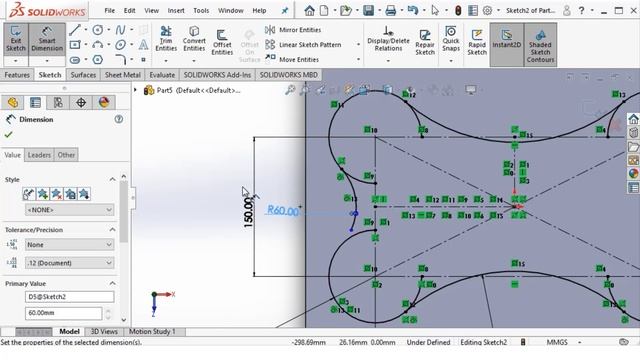
Task: Click the Save icon
Action: pyautogui.click(x=368, y=11)
